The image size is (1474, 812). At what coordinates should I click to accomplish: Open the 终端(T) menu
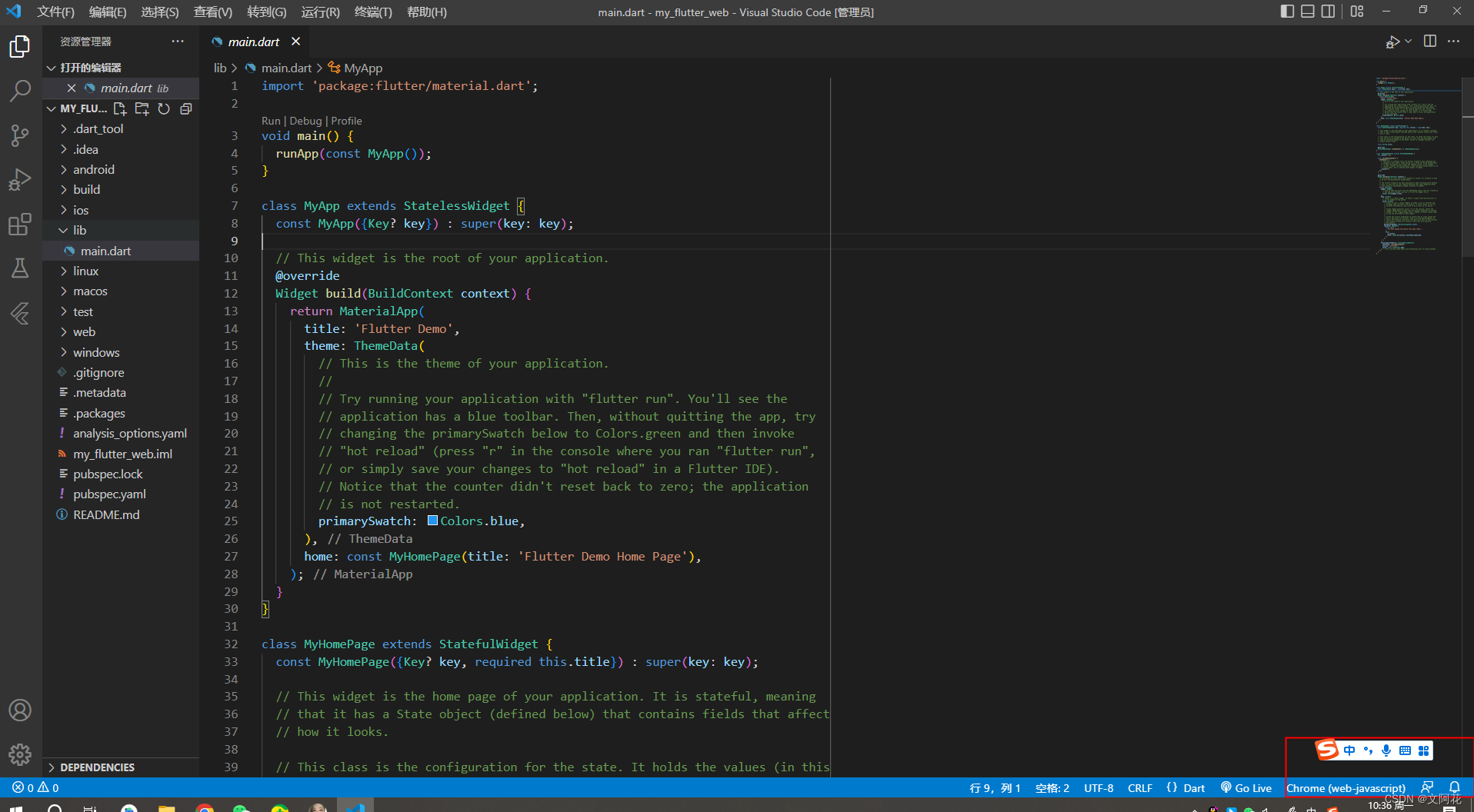[x=373, y=12]
